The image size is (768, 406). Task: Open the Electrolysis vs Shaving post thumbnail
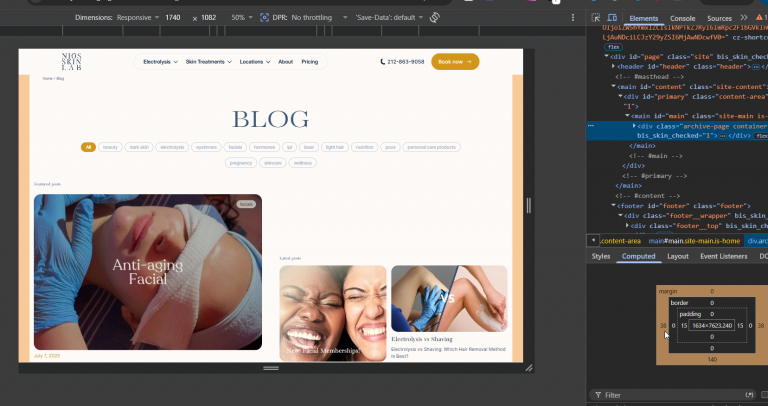coord(449,299)
